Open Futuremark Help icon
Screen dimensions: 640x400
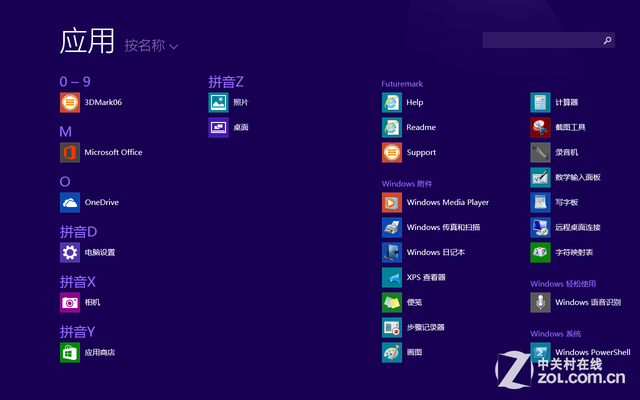(x=392, y=102)
